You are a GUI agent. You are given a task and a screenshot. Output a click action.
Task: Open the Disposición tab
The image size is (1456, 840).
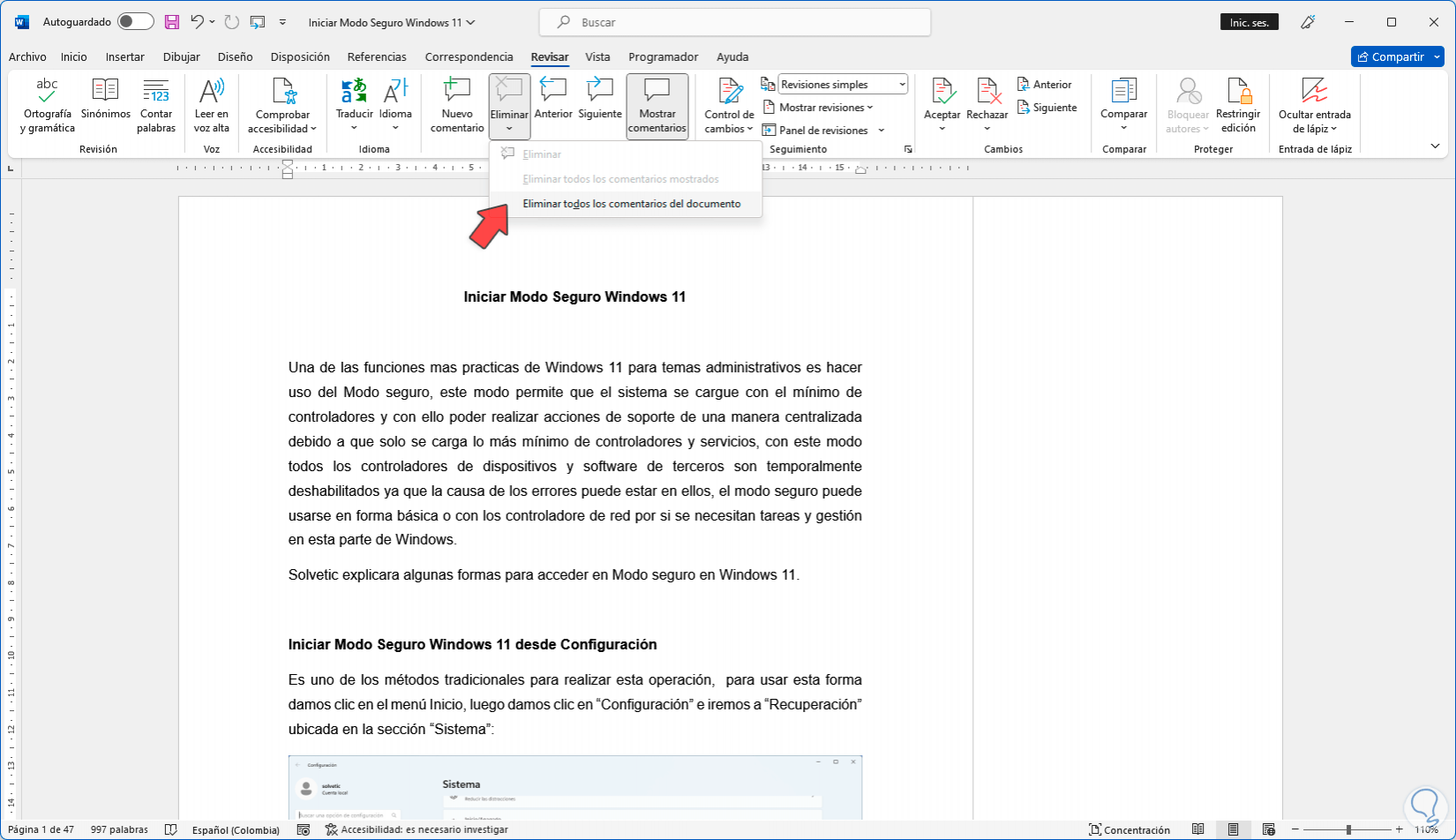coord(300,56)
